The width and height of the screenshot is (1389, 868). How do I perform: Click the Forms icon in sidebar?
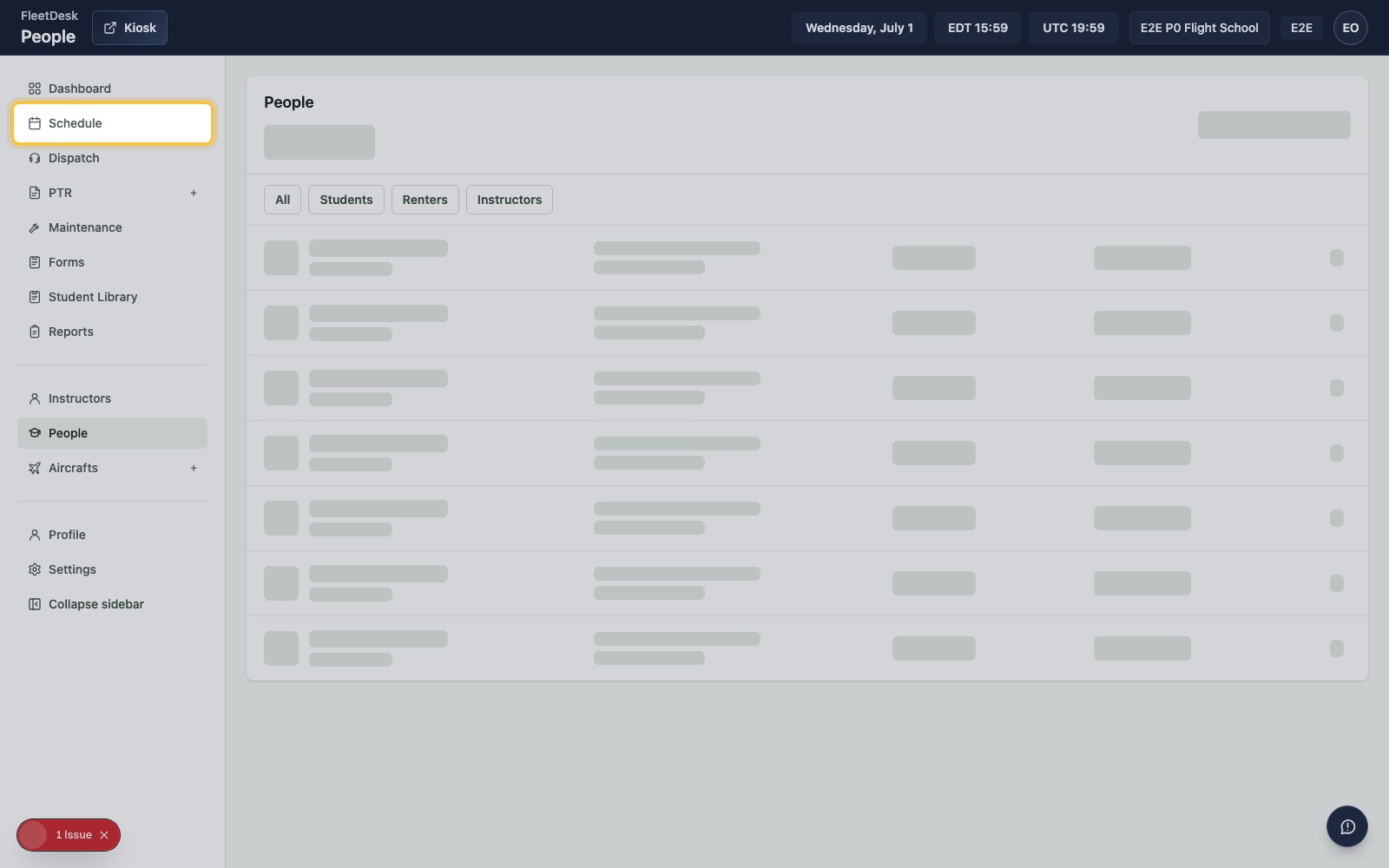tap(35, 262)
